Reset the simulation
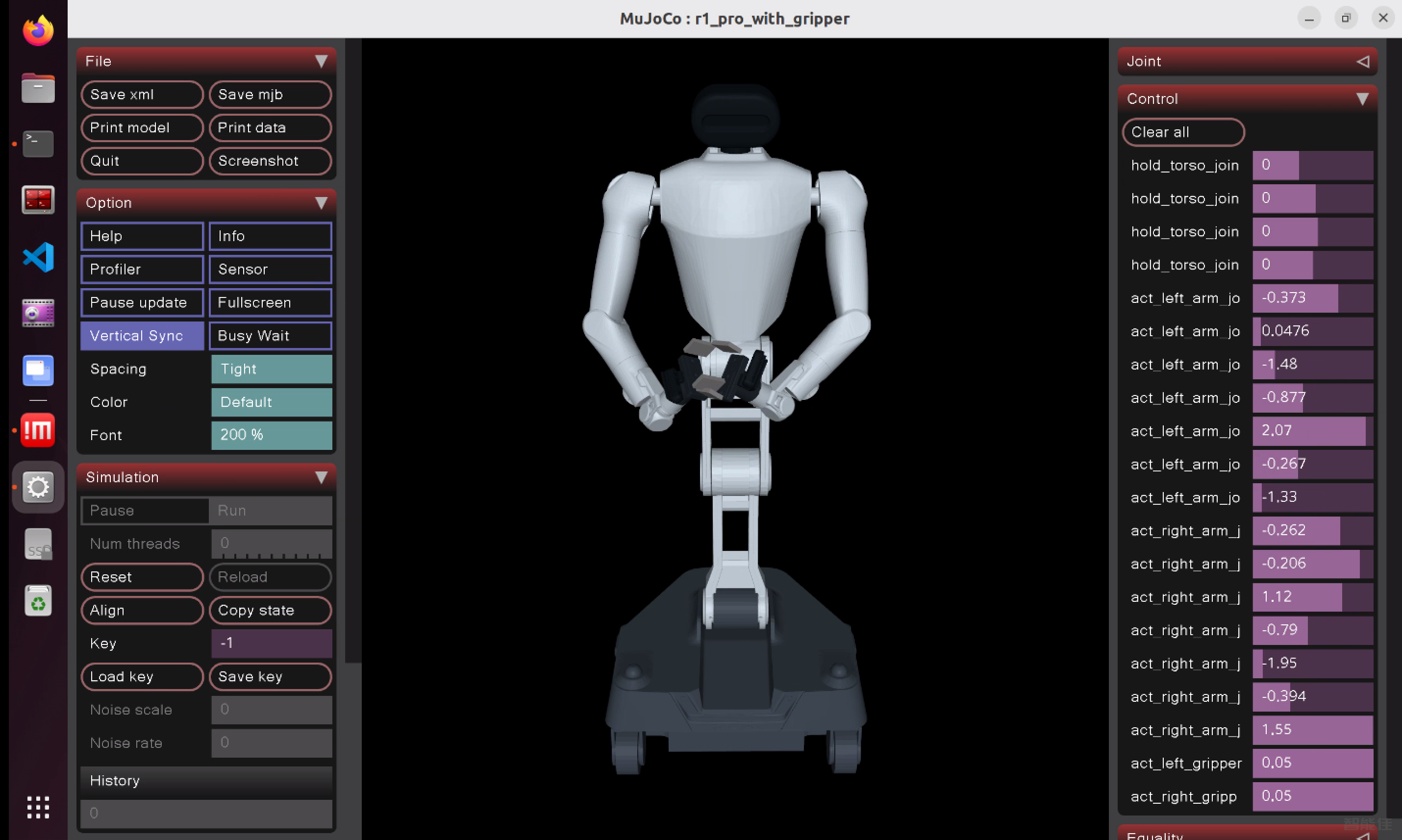1402x840 pixels. pyautogui.click(x=142, y=577)
